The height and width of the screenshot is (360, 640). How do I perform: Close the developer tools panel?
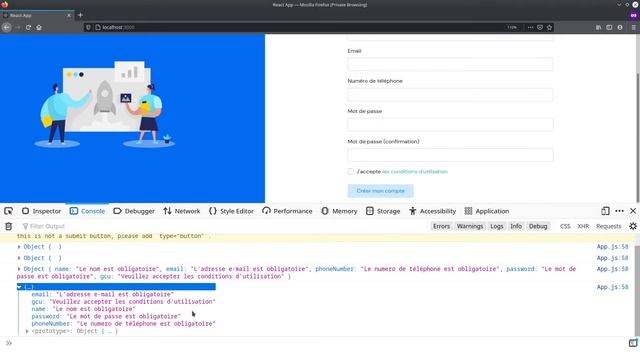(x=633, y=211)
